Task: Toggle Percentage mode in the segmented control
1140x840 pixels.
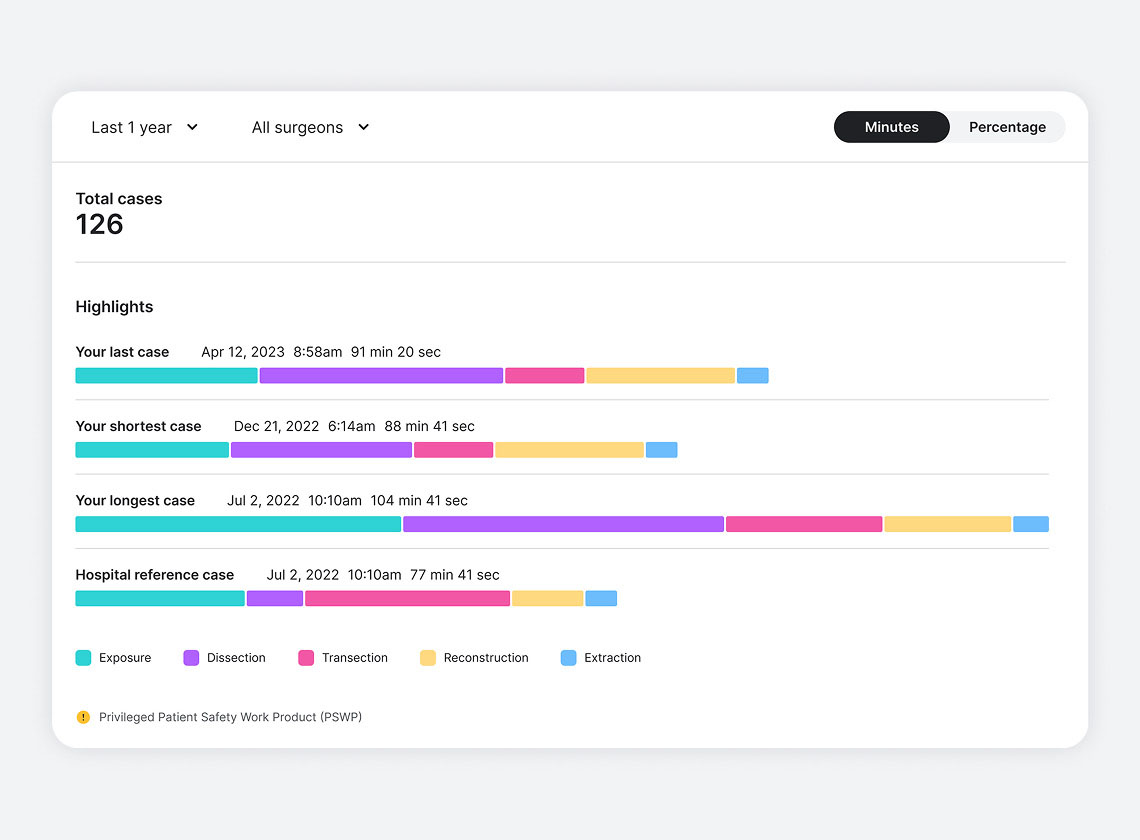Action: pos(1007,127)
